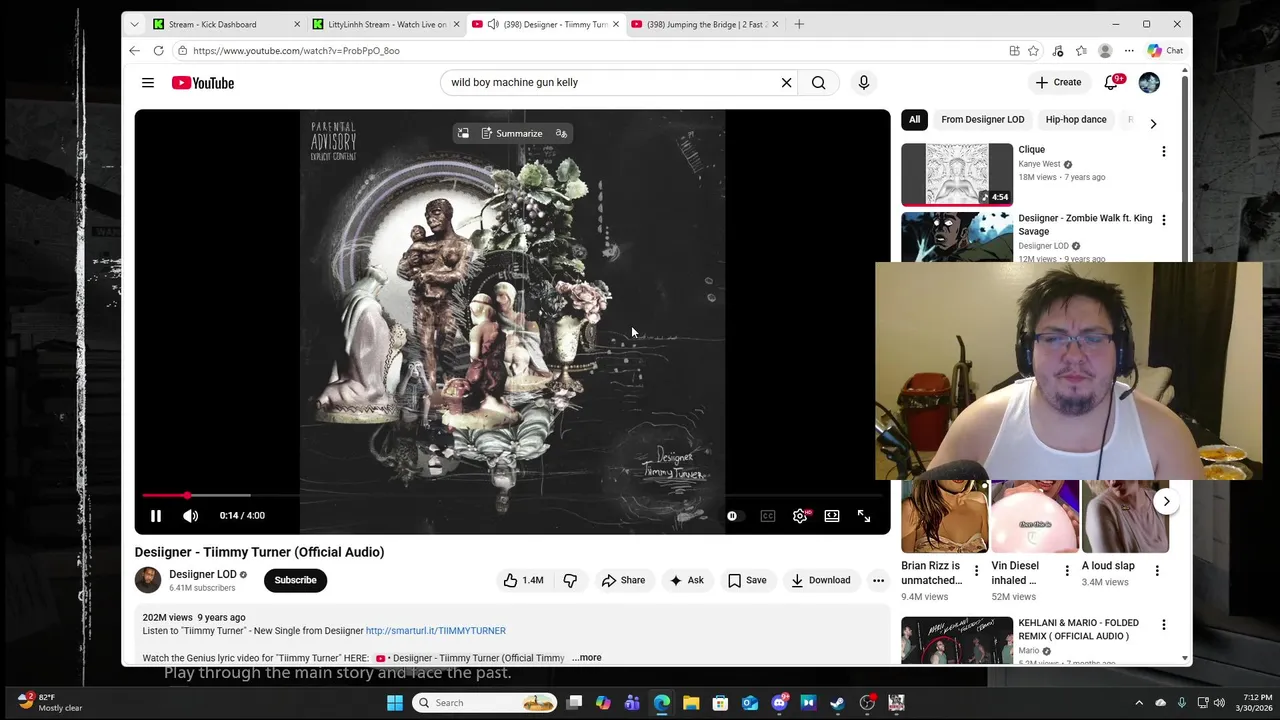
Task: Enter fullscreen video mode
Action: [x=864, y=516]
